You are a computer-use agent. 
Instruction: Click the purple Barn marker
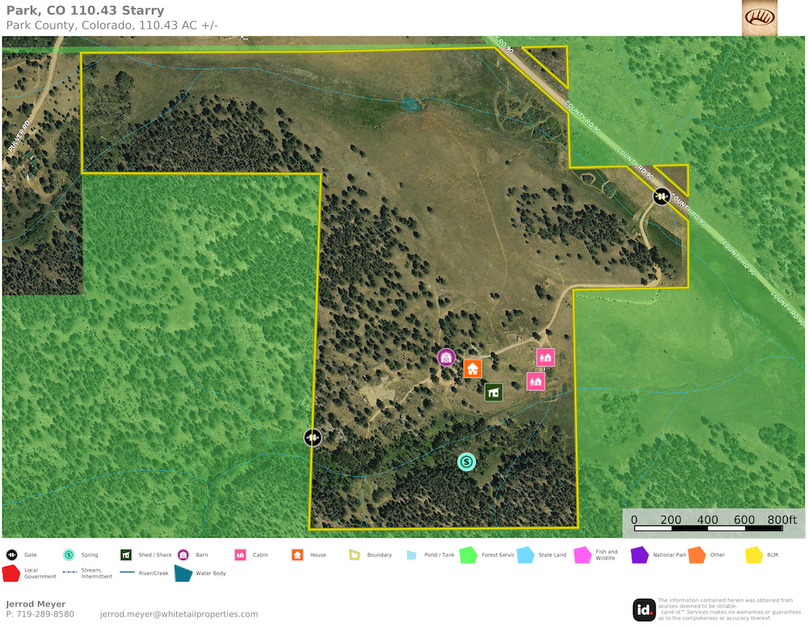point(447,356)
